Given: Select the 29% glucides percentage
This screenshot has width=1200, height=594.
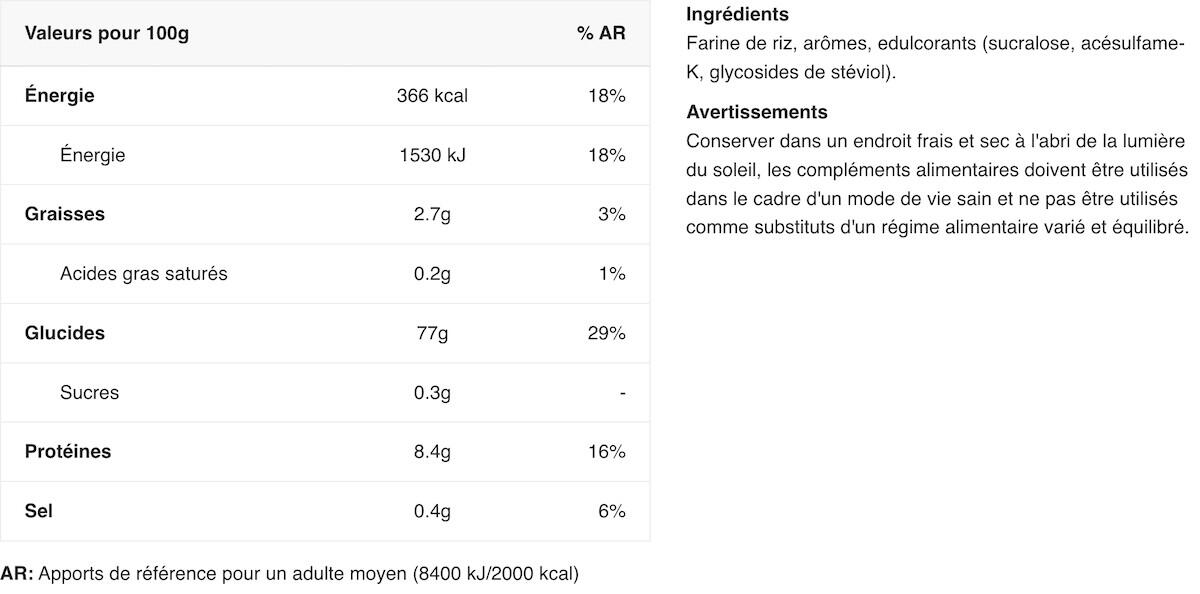Looking at the screenshot, I should (607, 333).
